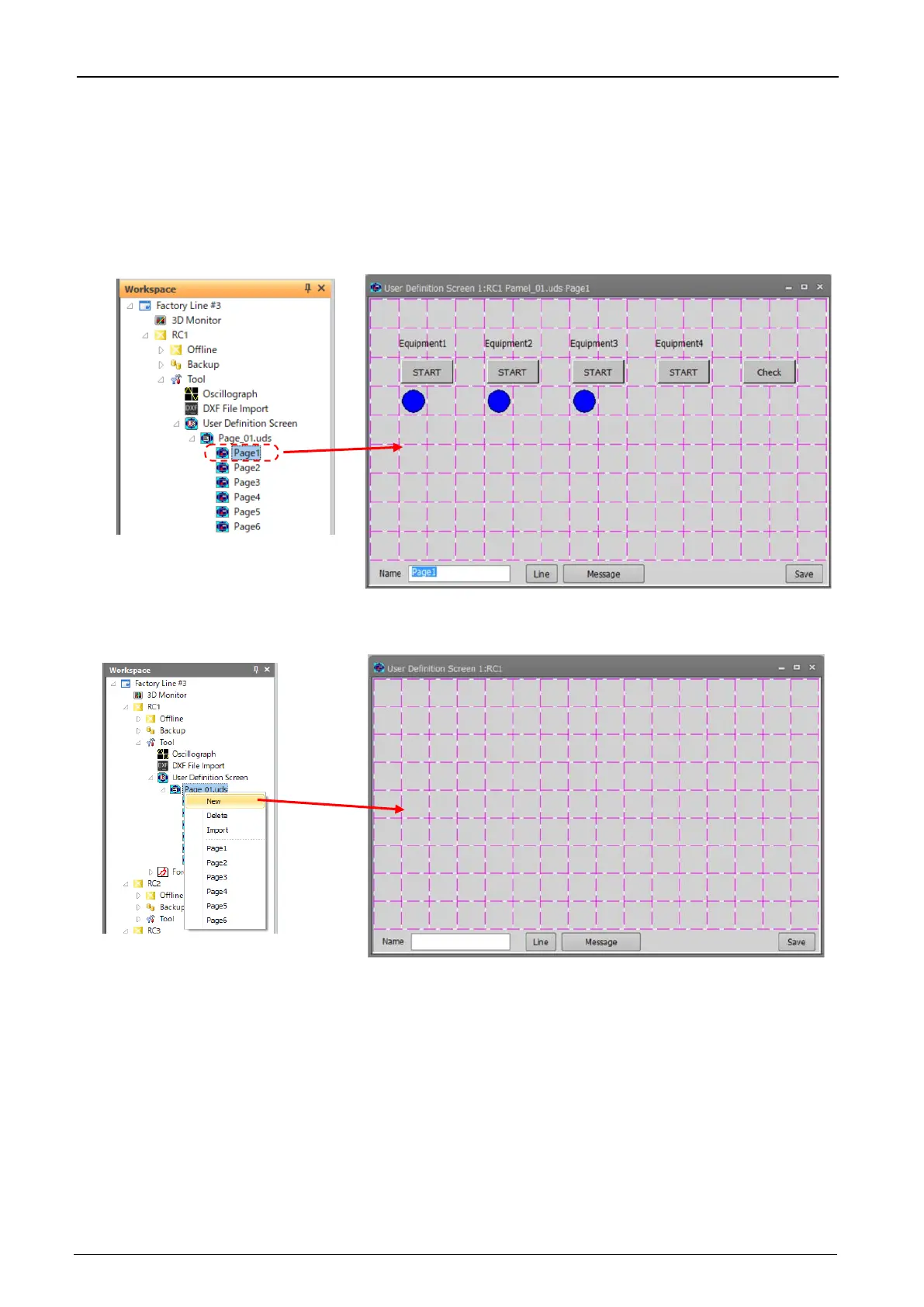
Task: Click the Line button in Pamel_01.uds Page1 window
Action: pyautogui.click(x=542, y=574)
